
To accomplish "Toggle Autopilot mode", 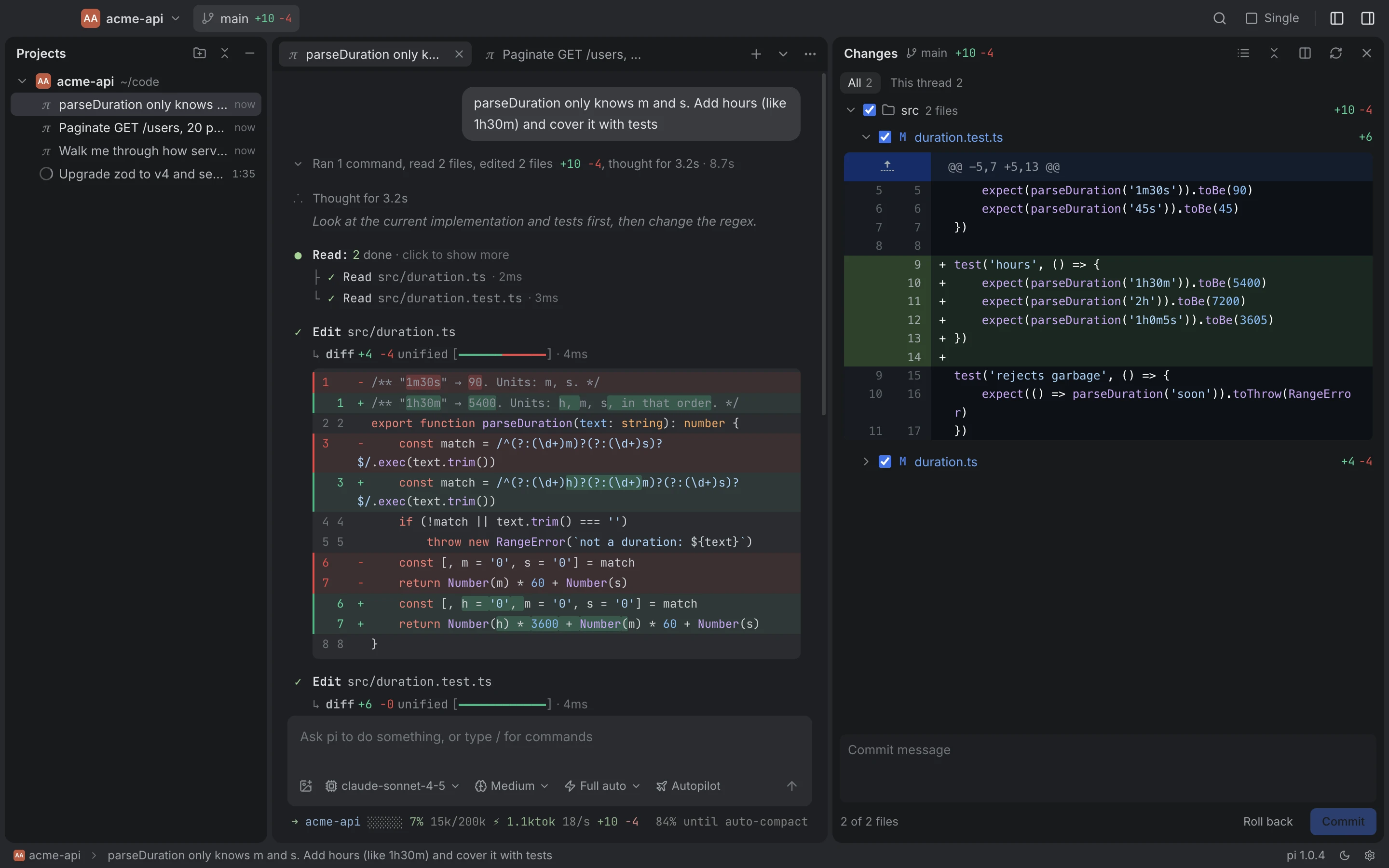I will [x=688, y=786].
